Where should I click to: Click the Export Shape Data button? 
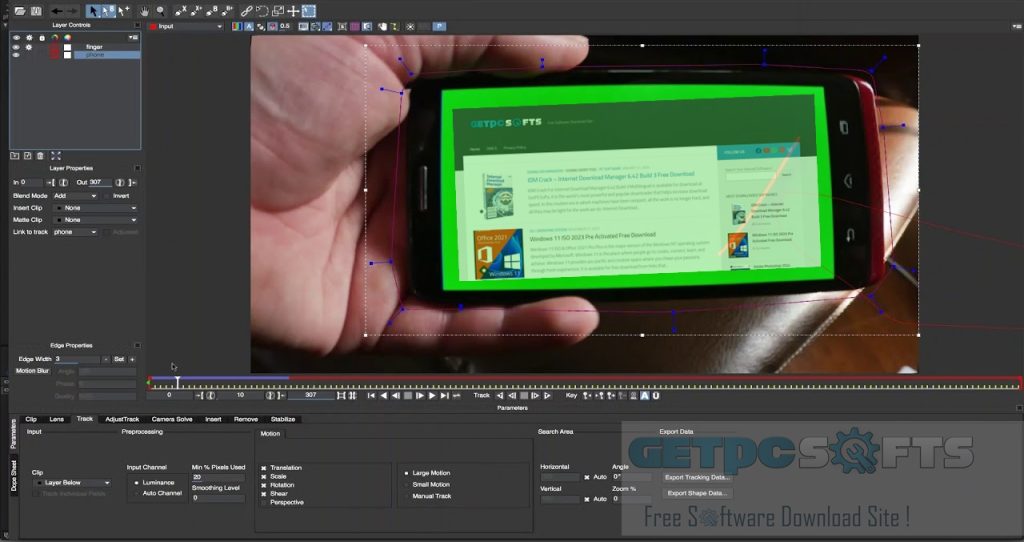[696, 493]
